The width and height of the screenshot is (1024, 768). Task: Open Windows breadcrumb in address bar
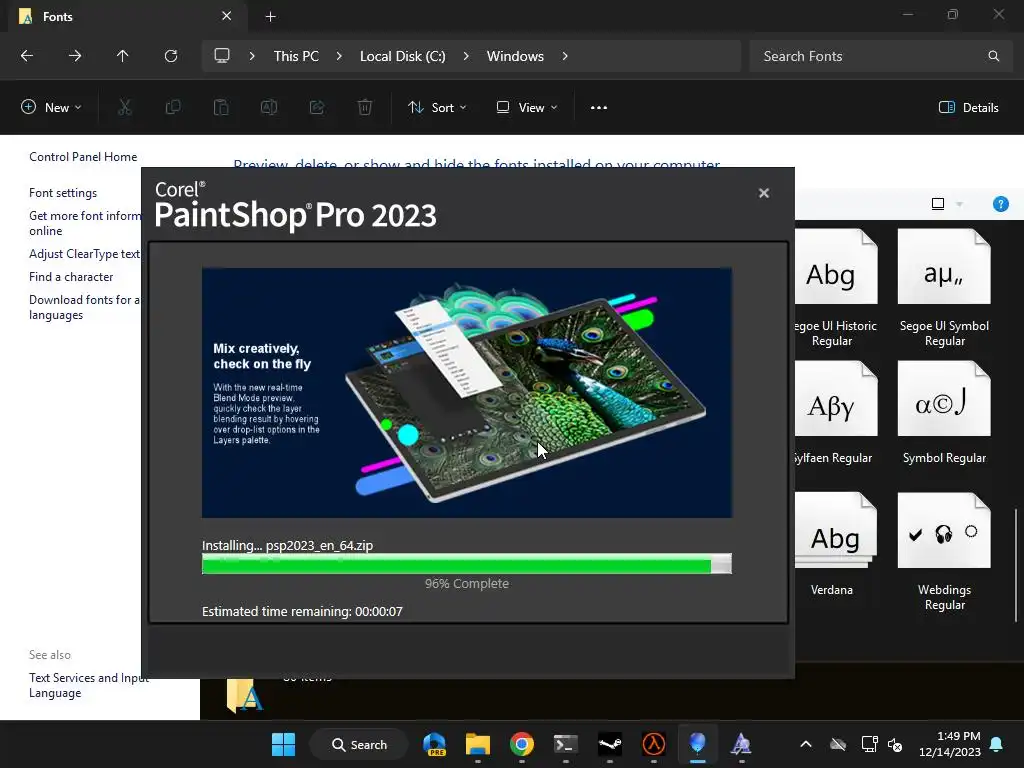[515, 56]
